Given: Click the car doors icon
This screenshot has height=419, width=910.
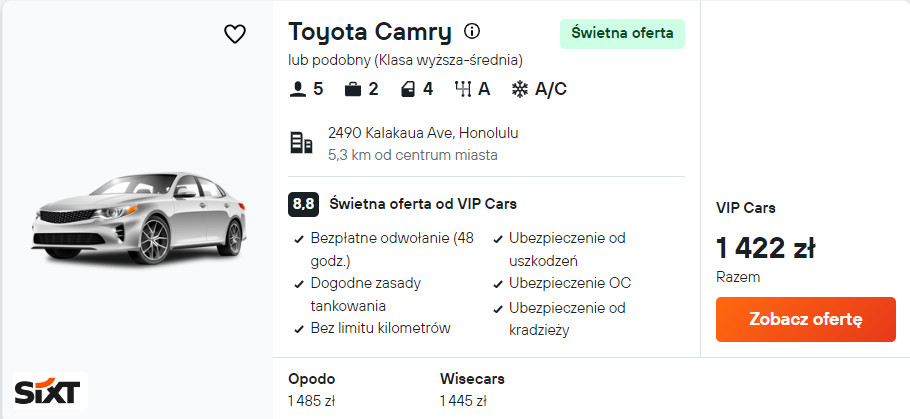Looking at the screenshot, I should (407, 89).
